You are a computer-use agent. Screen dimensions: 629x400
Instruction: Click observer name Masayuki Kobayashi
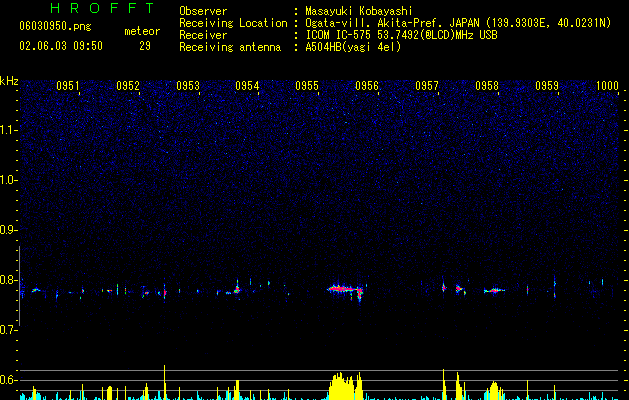(x=359, y=11)
